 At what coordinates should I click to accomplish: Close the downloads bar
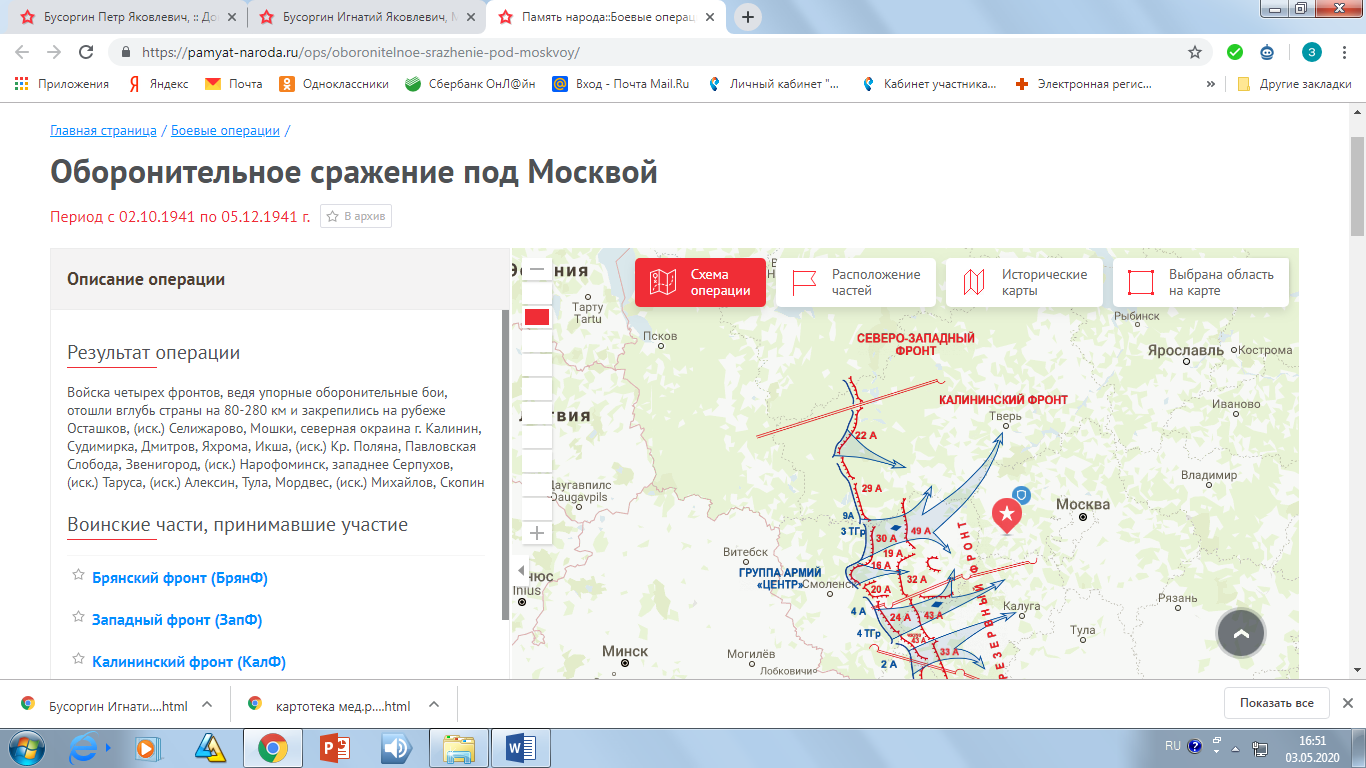coord(1347,703)
